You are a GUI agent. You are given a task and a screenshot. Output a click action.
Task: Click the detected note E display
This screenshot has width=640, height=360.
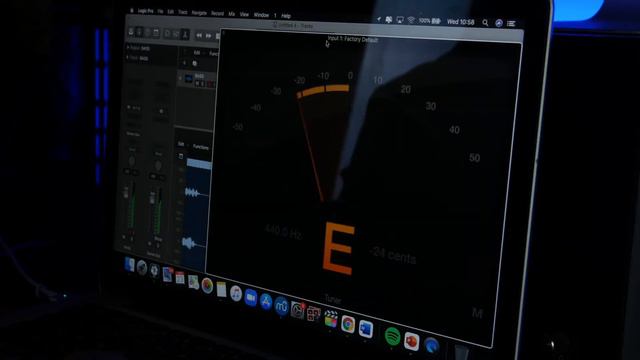pyautogui.click(x=338, y=249)
